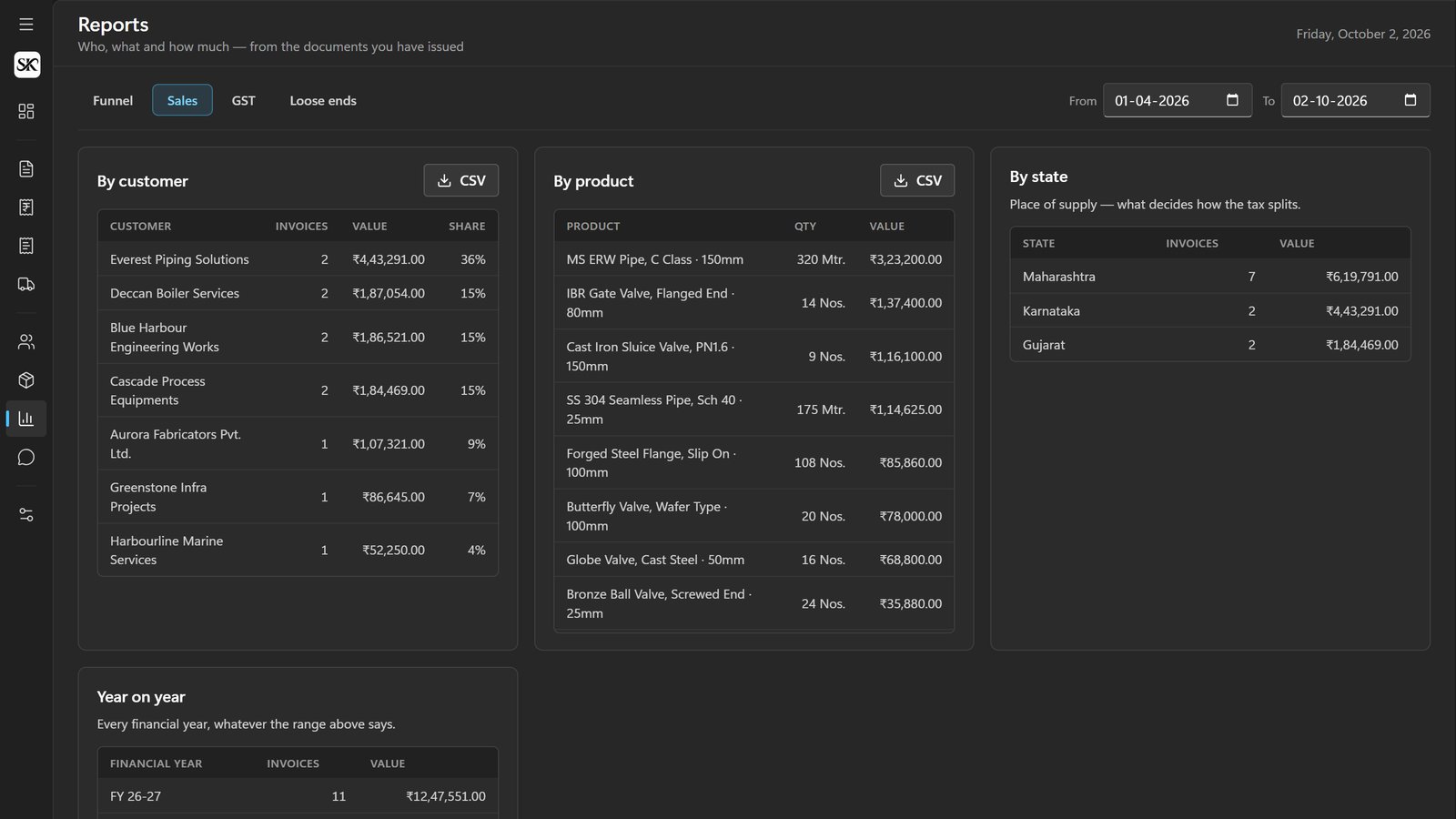Click the SK company logo
Viewport: 1456px width, 819px height.
(x=27, y=65)
